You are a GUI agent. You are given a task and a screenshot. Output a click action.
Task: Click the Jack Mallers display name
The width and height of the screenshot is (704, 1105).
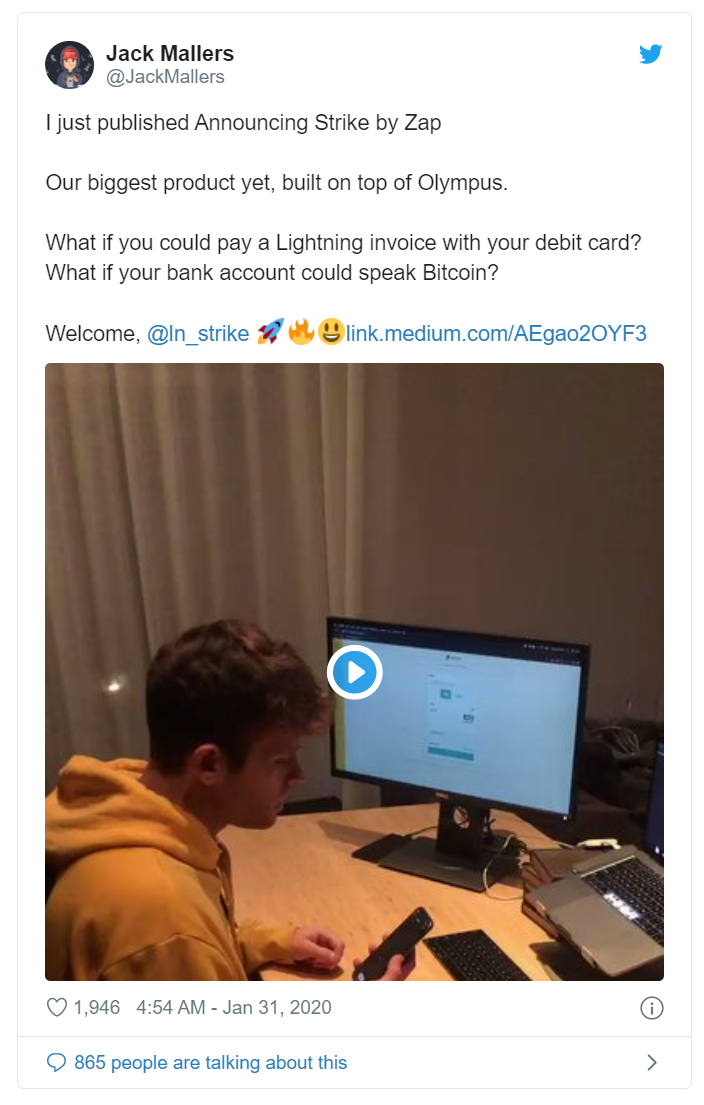tap(170, 54)
